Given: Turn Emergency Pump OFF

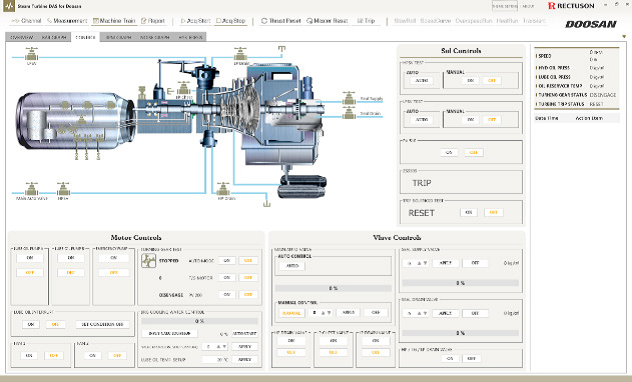Looking at the screenshot, I should (x=114, y=273).
